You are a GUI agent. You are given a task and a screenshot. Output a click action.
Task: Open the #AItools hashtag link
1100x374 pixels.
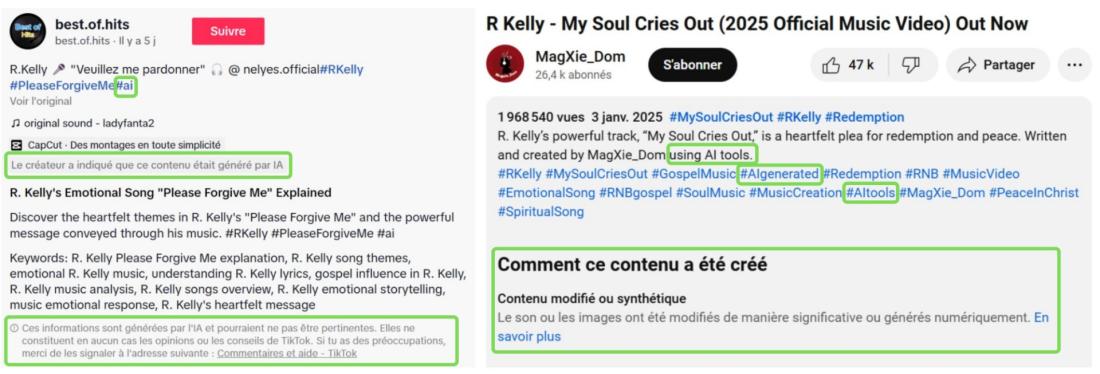coord(871,192)
